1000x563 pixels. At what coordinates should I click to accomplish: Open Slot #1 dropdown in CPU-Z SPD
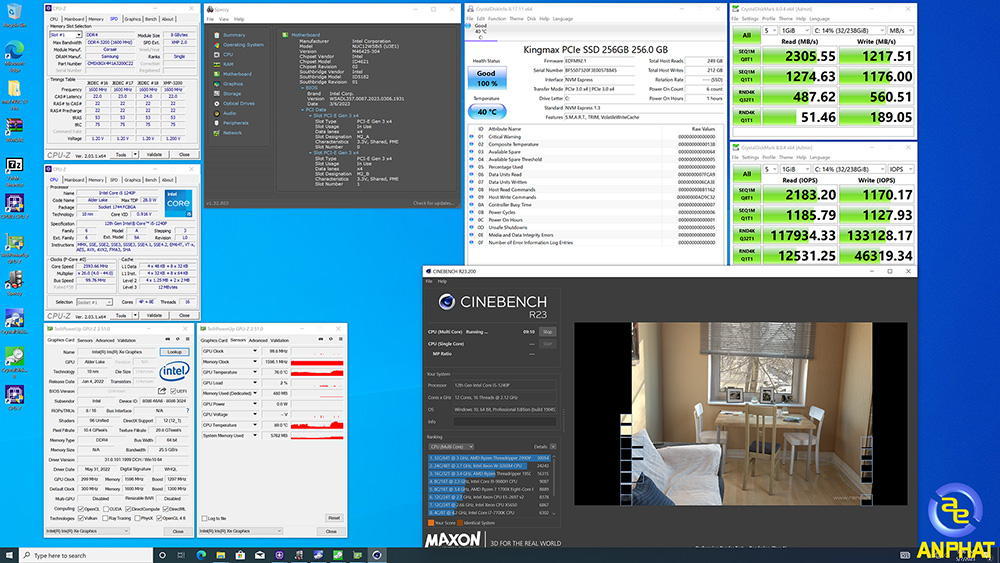pyautogui.click(x=66, y=35)
